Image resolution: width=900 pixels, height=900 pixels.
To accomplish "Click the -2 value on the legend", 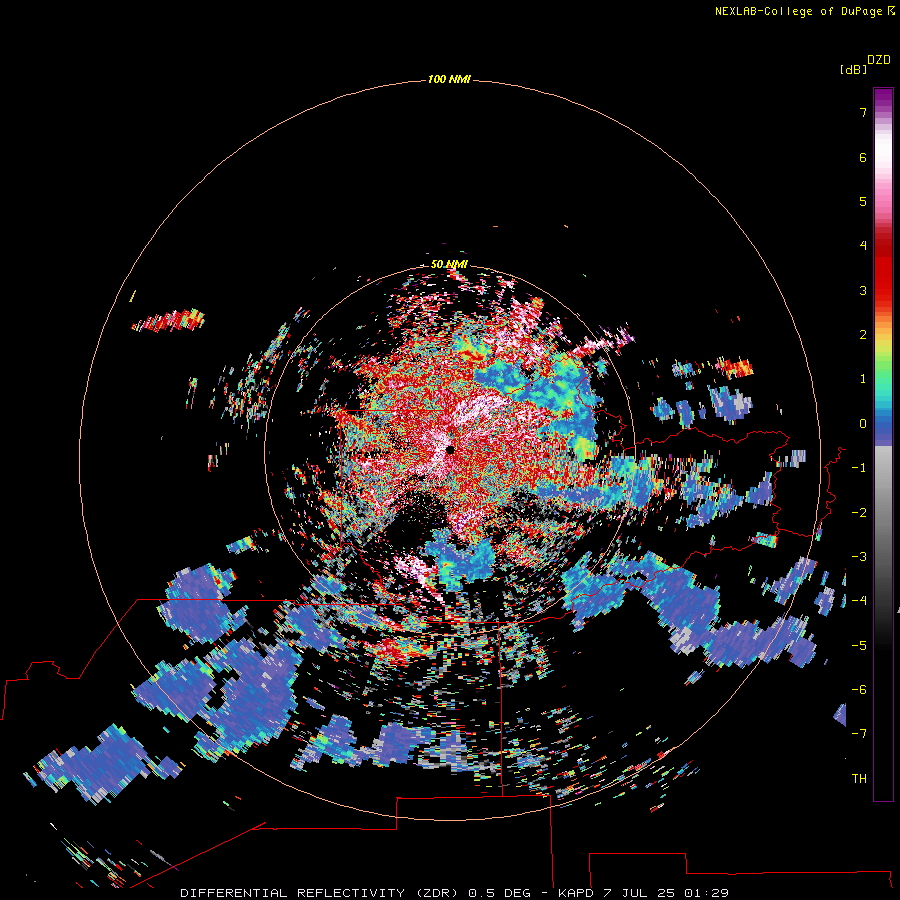I will pyautogui.click(x=859, y=513).
